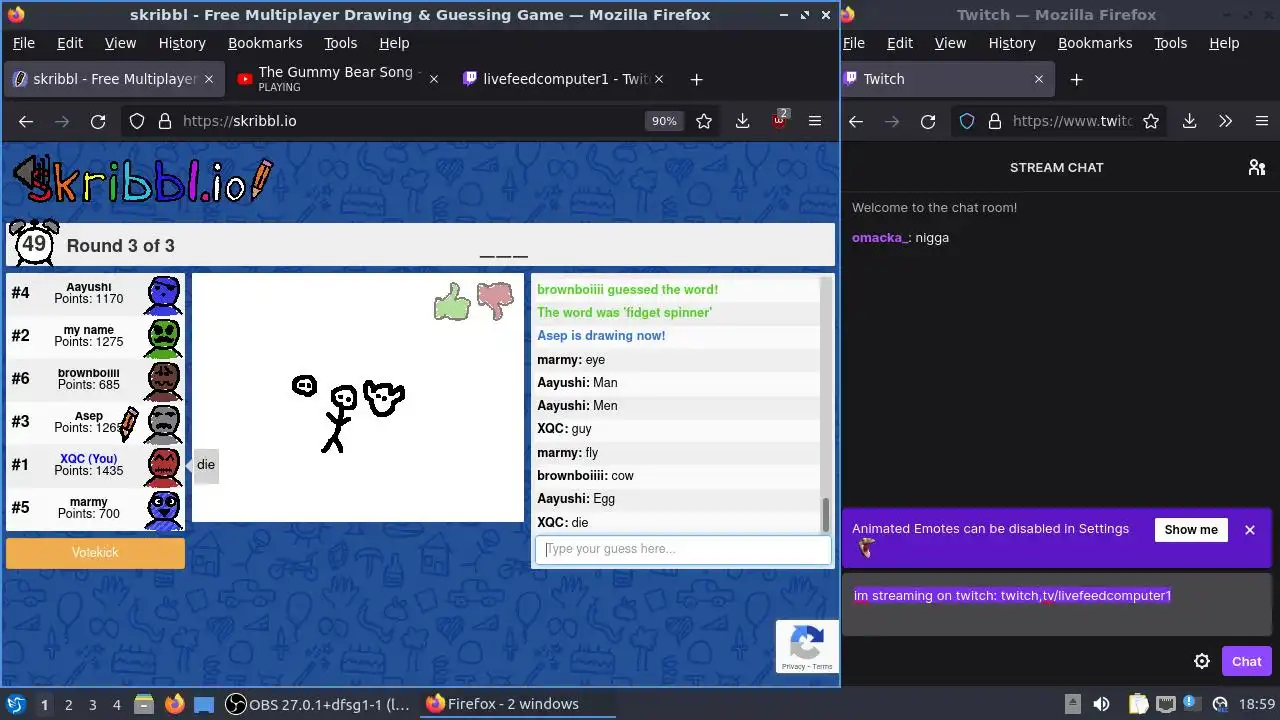Click the shield tracking protection icon for skribbl.io

pos(137,121)
